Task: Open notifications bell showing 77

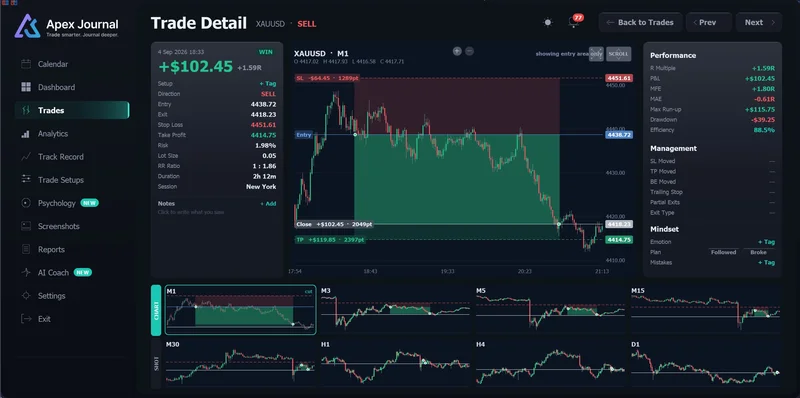Action: [x=573, y=22]
